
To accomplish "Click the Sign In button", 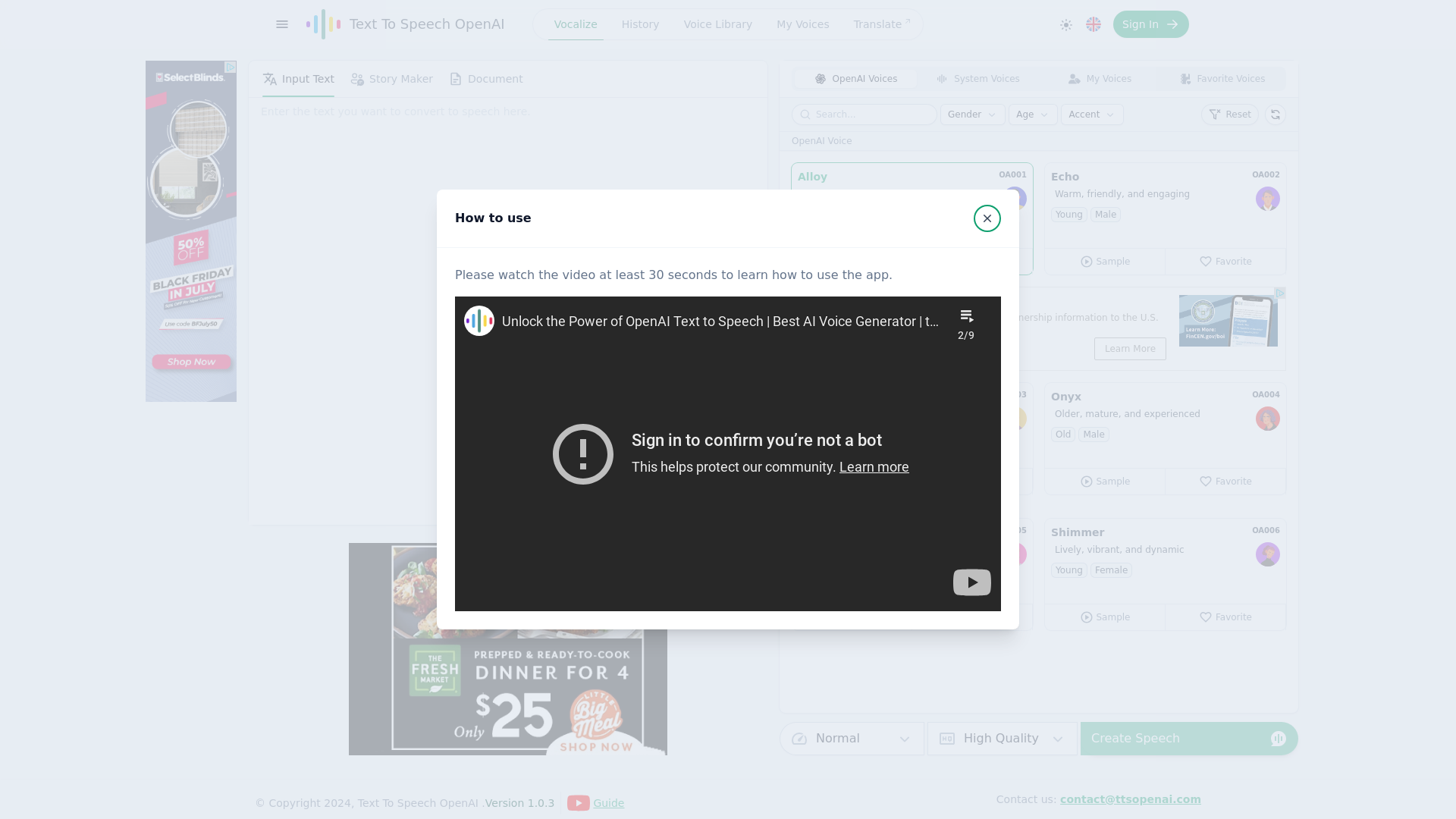I will [x=1150, y=24].
